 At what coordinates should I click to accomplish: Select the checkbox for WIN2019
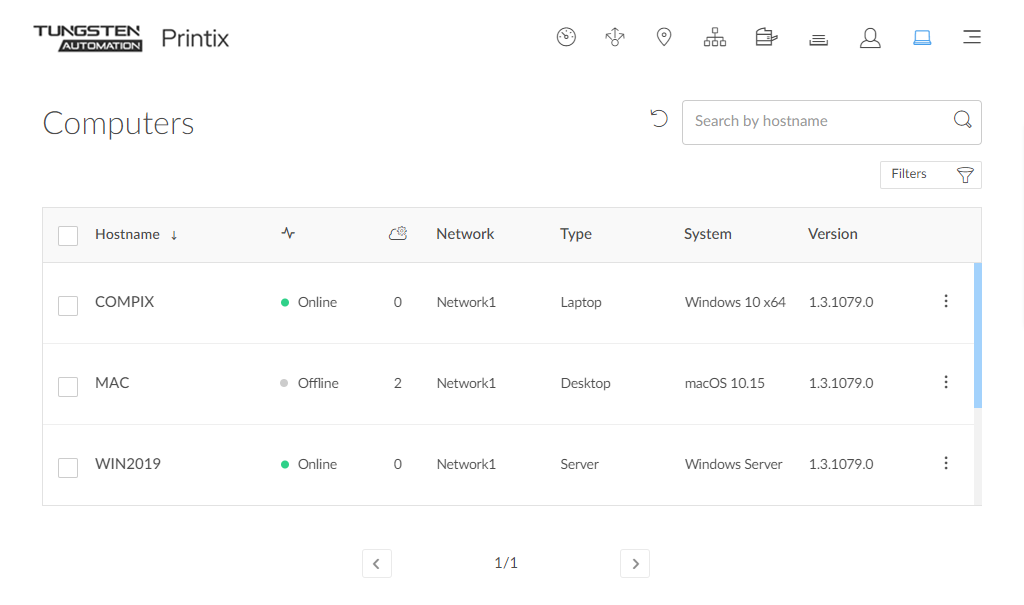click(68, 467)
